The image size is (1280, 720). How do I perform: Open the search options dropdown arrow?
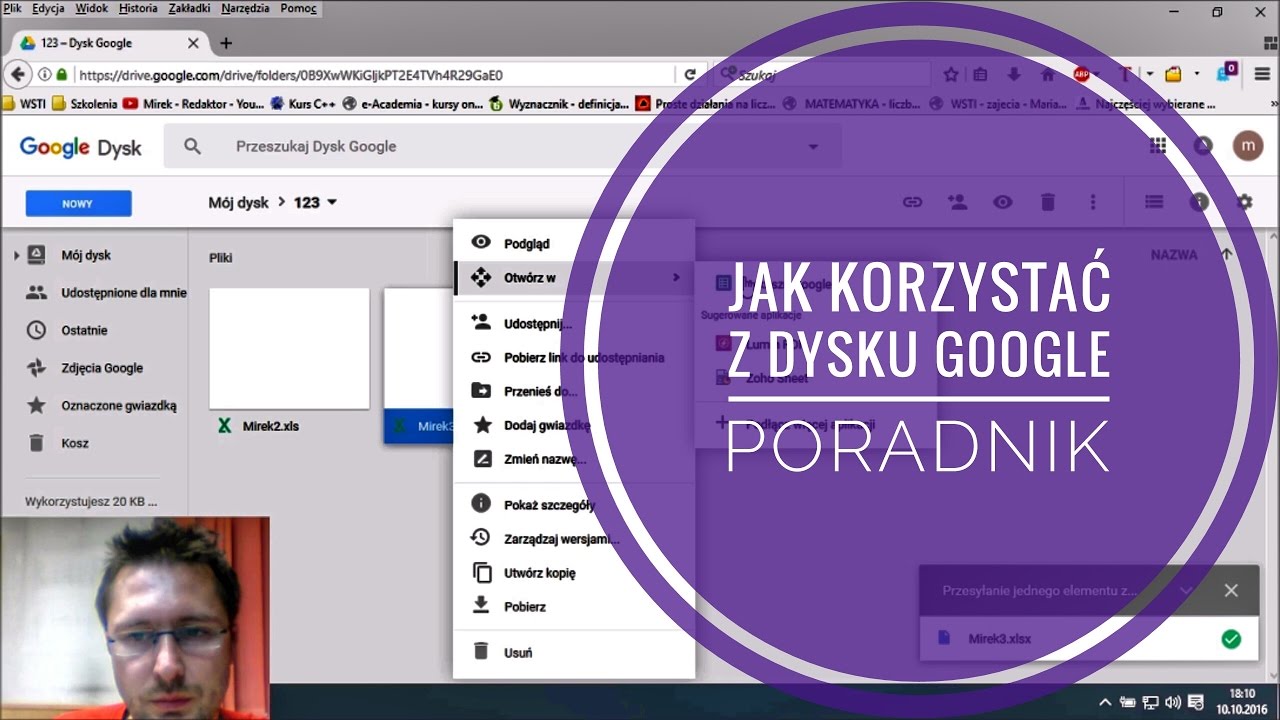[x=813, y=147]
